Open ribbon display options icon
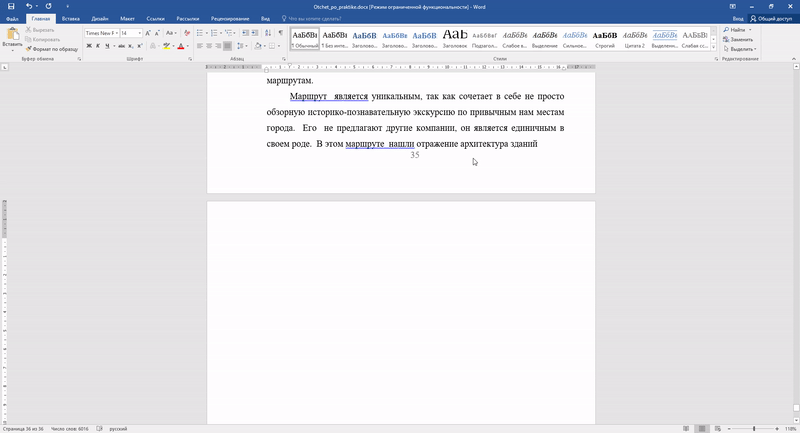The height and width of the screenshot is (433, 800). point(733,6)
